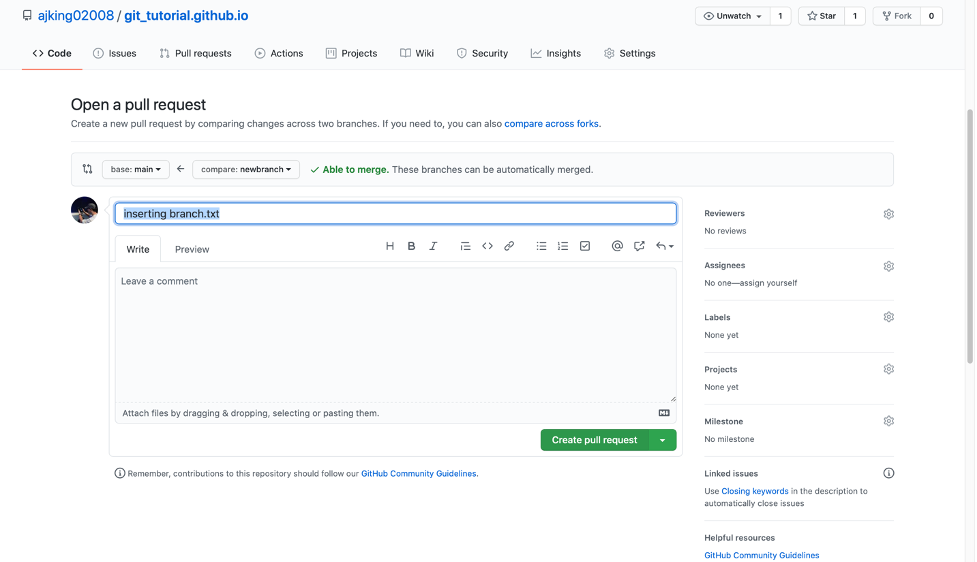Screen dimensions: 977x562
Task: Switch to the Preview tab
Action: [x=192, y=250]
